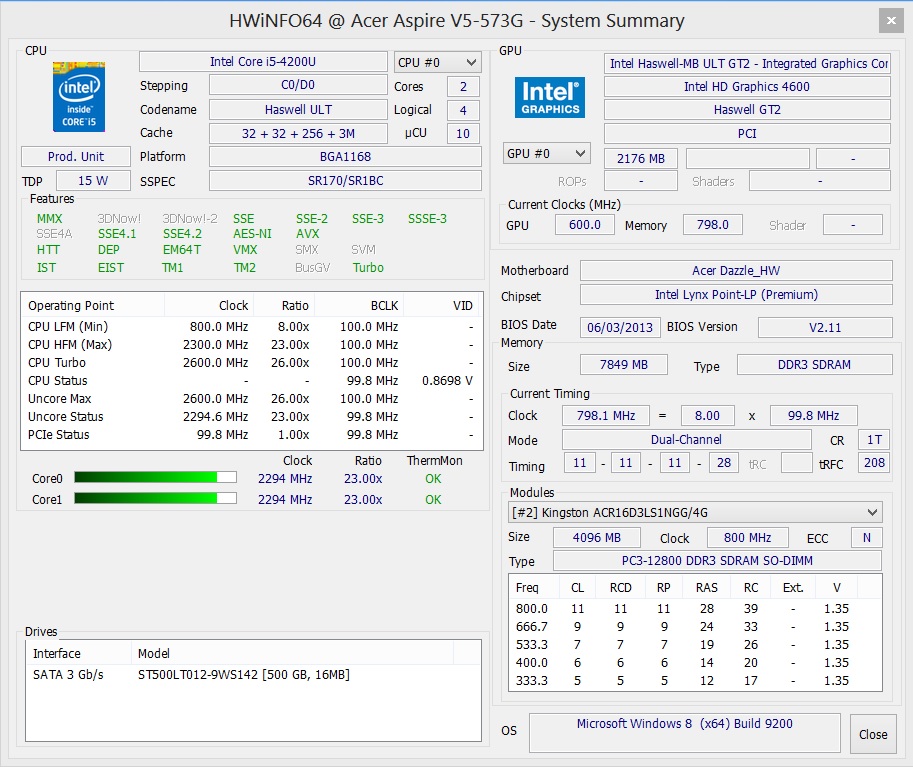Click the SSE4.2 feature label

(x=182, y=234)
